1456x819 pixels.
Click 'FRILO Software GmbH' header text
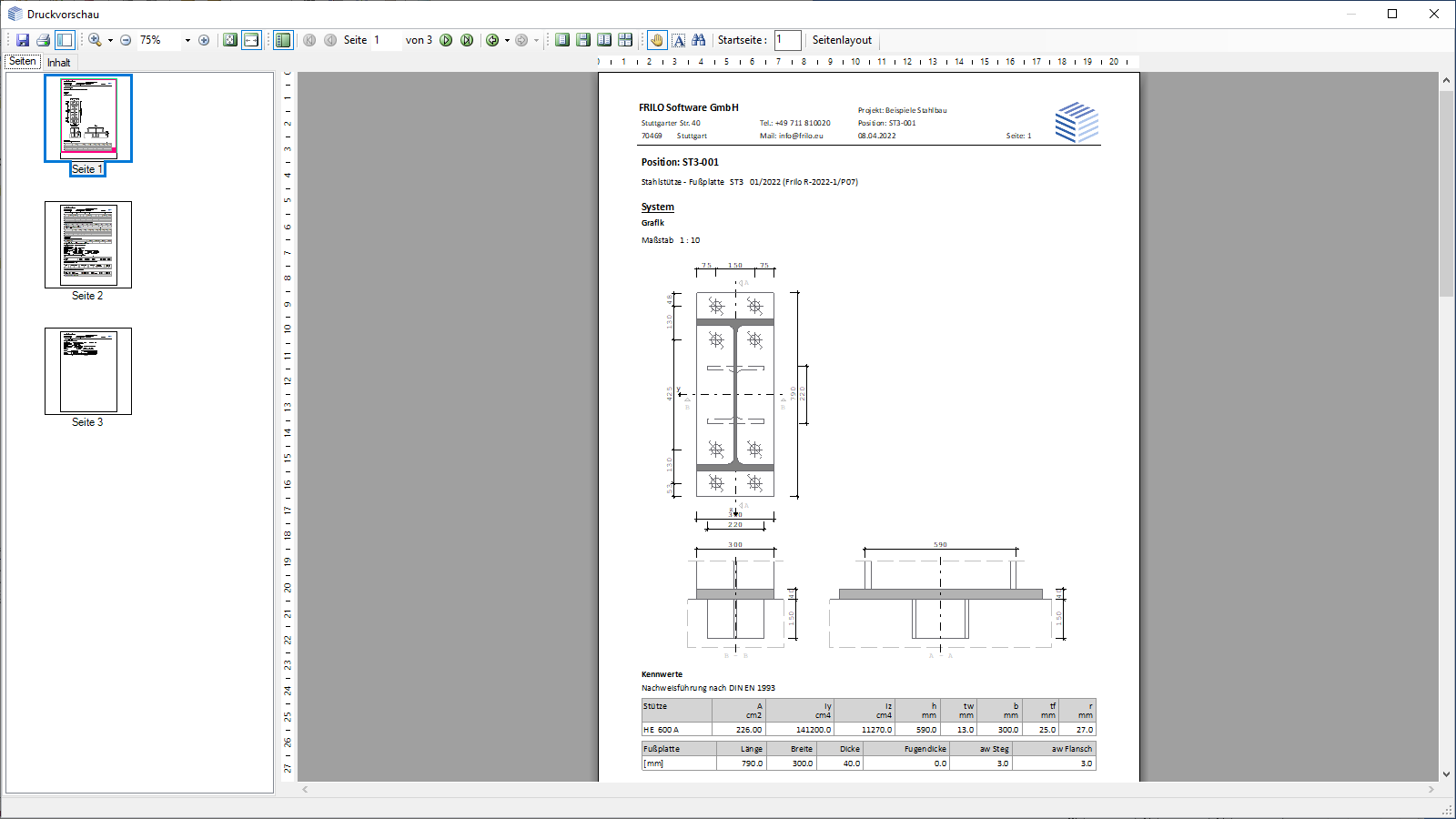click(688, 107)
